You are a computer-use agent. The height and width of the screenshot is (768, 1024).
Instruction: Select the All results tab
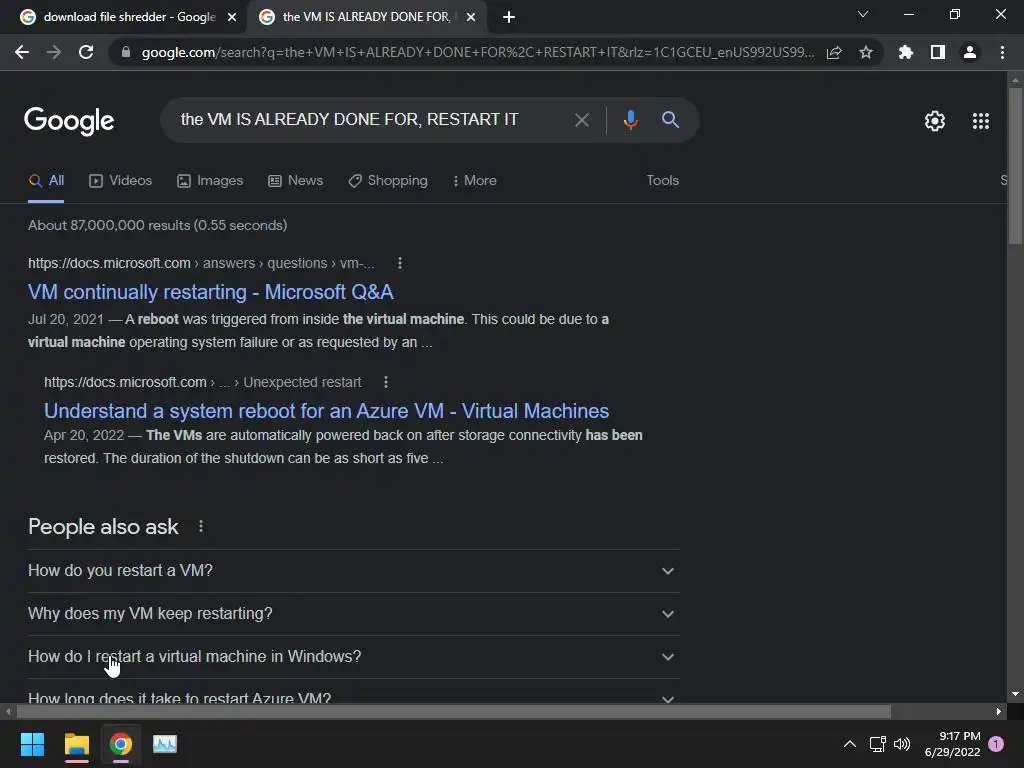point(46,181)
